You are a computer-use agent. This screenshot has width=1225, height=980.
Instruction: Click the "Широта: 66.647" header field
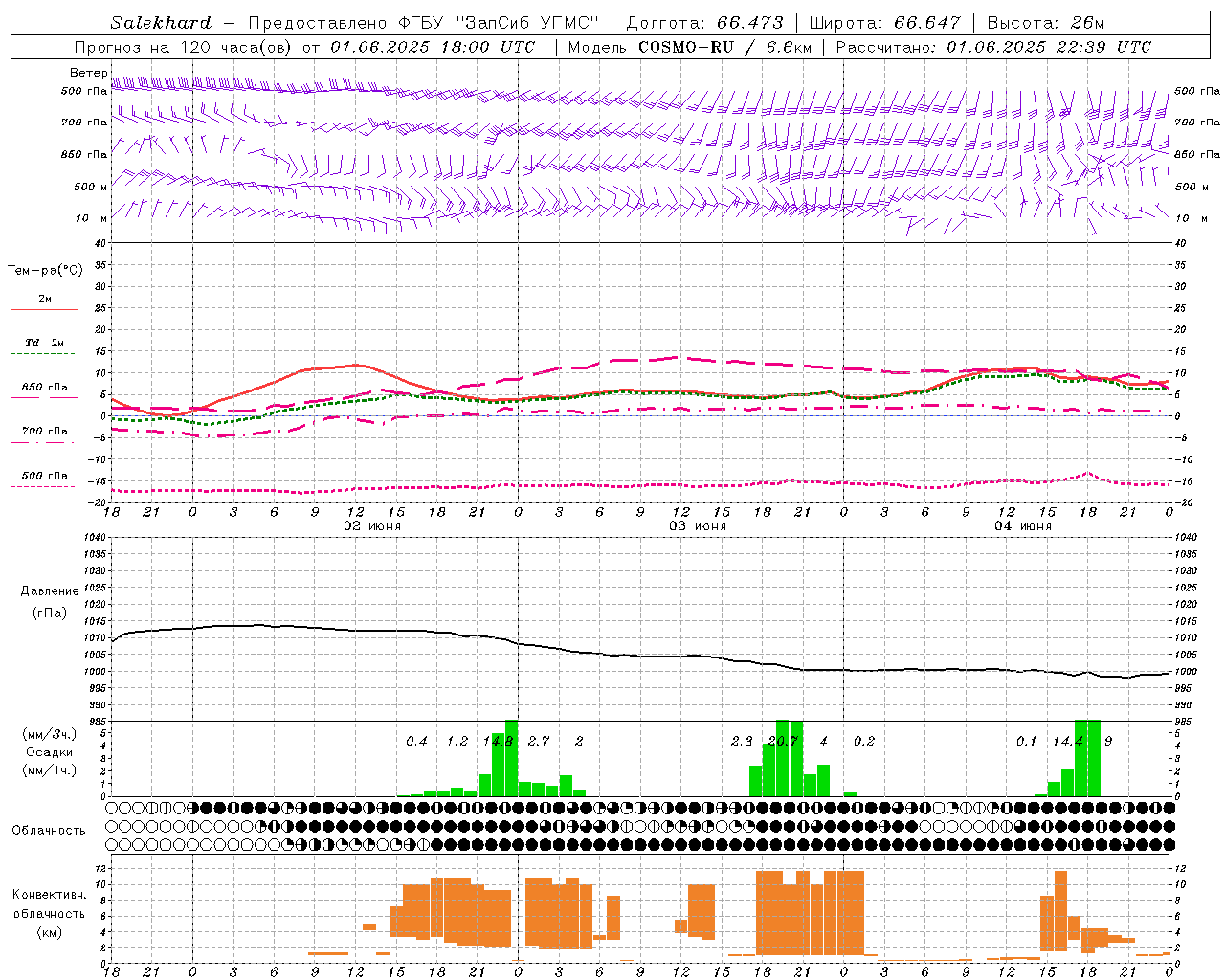pyautogui.click(x=884, y=23)
